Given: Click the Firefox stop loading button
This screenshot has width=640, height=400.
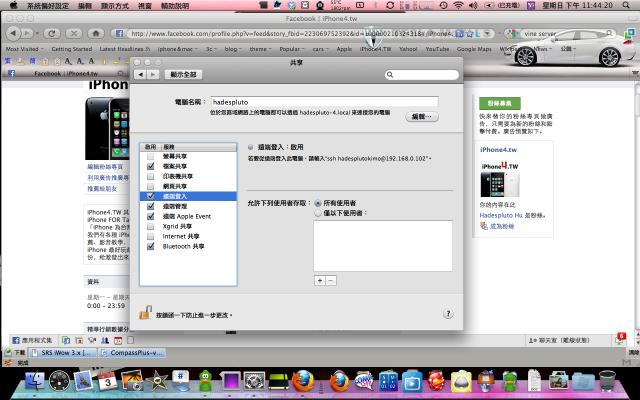Looking at the screenshot, I should 73,33.
